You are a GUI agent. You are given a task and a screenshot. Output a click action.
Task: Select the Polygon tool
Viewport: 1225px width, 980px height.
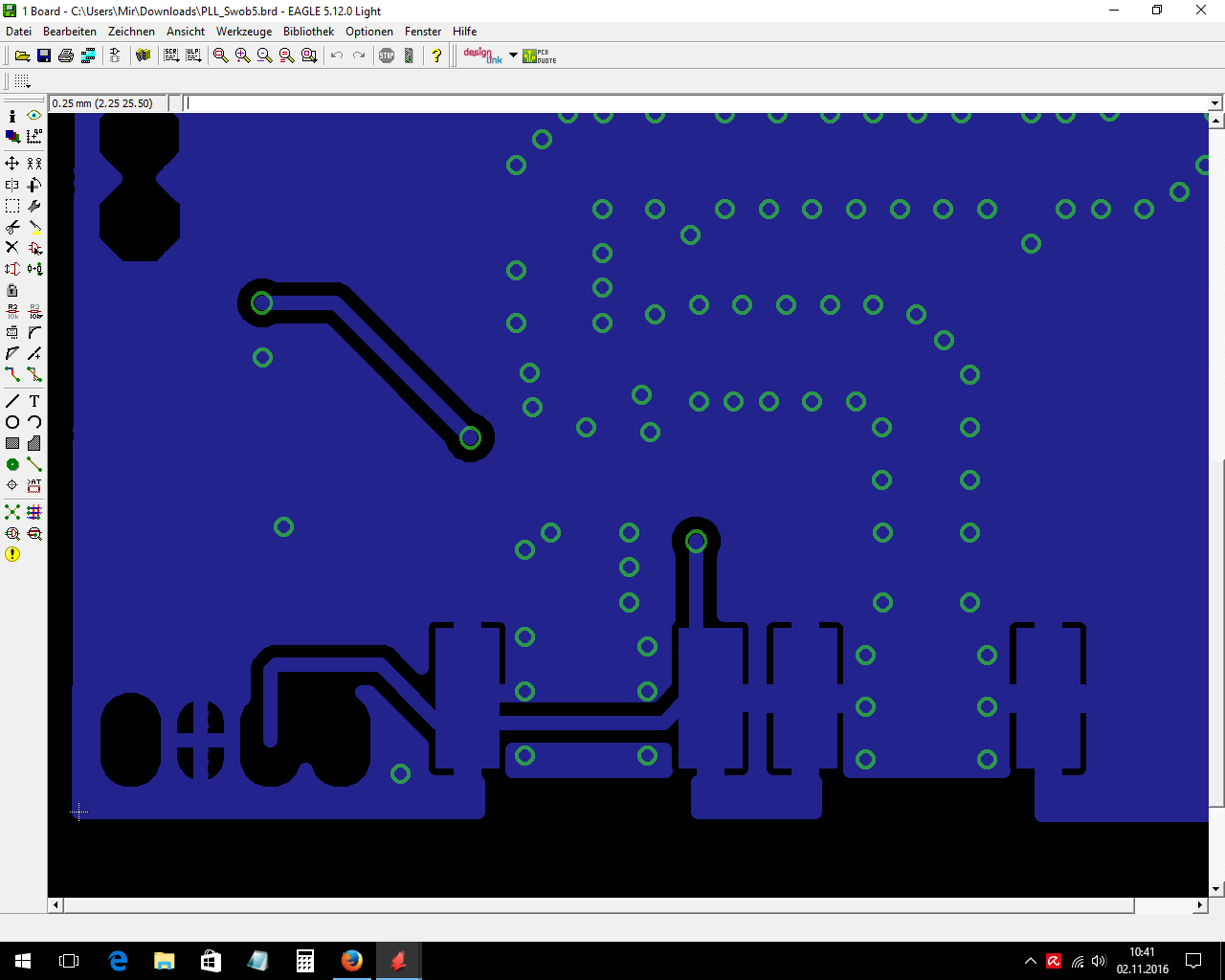click(x=34, y=443)
